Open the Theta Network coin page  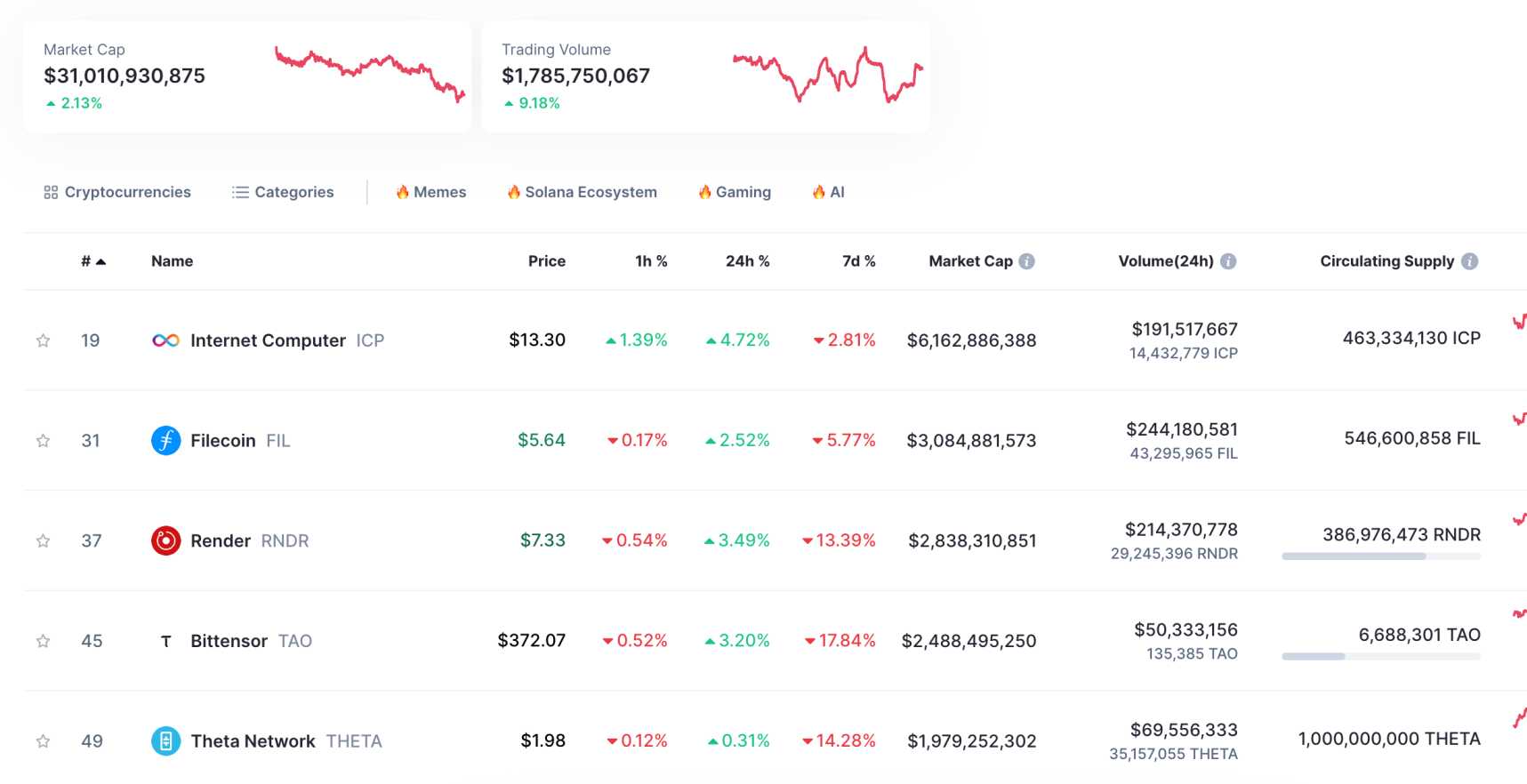[253, 741]
